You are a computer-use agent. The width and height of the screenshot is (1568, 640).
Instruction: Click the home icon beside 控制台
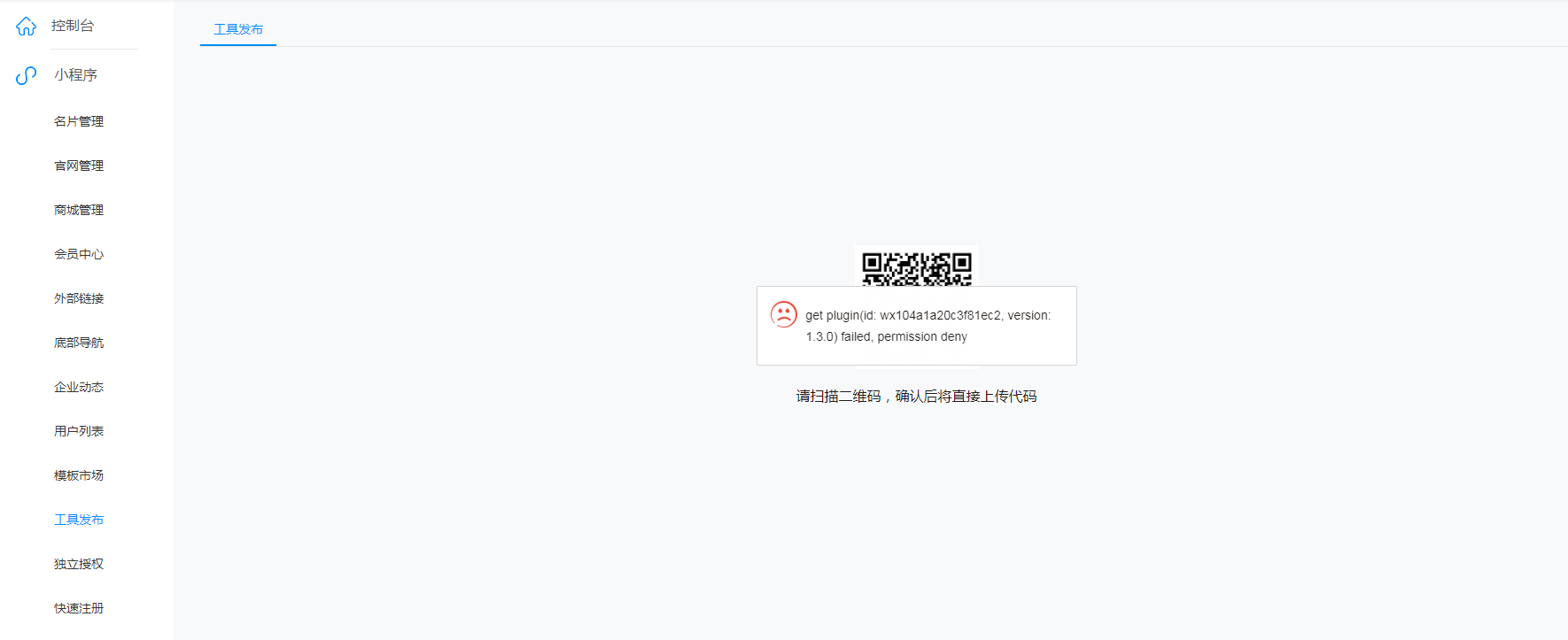tap(27, 27)
